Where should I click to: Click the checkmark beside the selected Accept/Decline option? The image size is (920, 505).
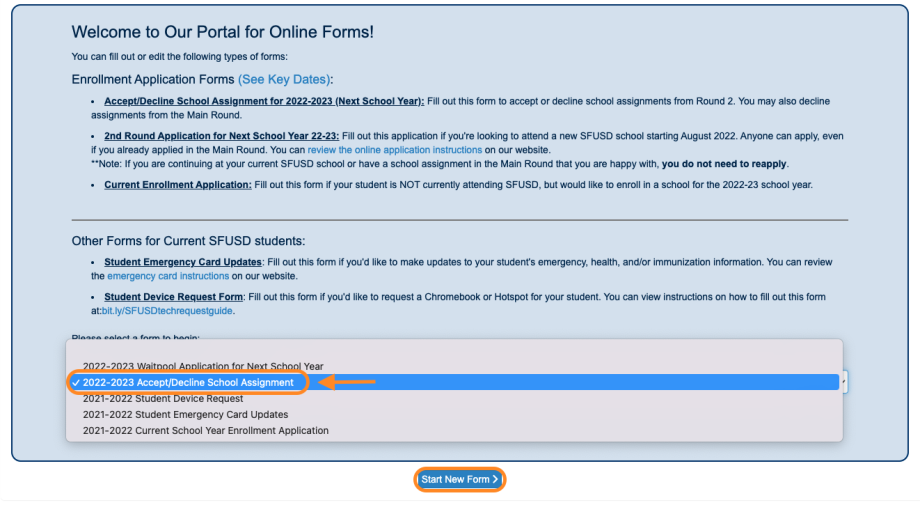pos(76,383)
